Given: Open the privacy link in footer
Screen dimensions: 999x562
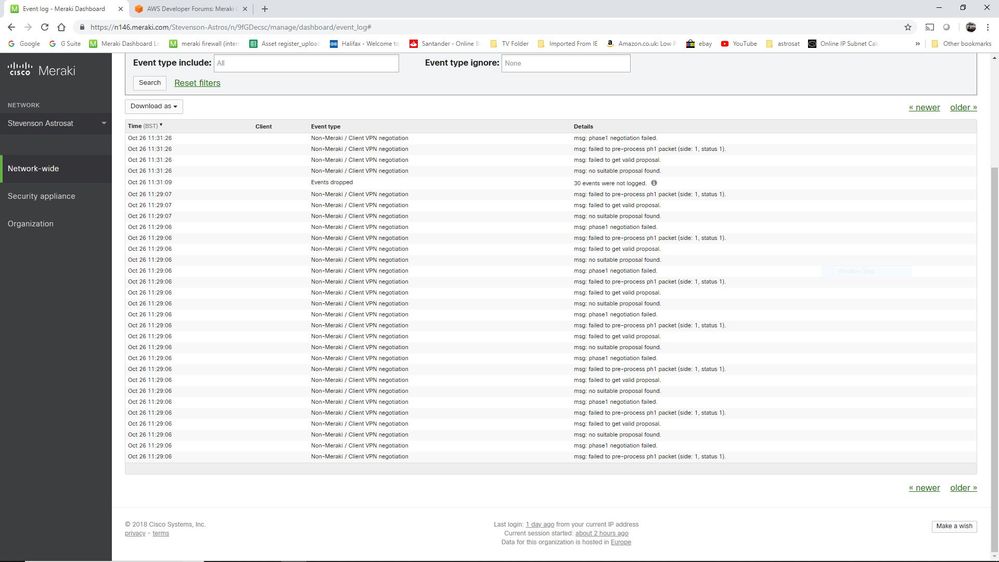Looking at the screenshot, I should (x=135, y=533).
